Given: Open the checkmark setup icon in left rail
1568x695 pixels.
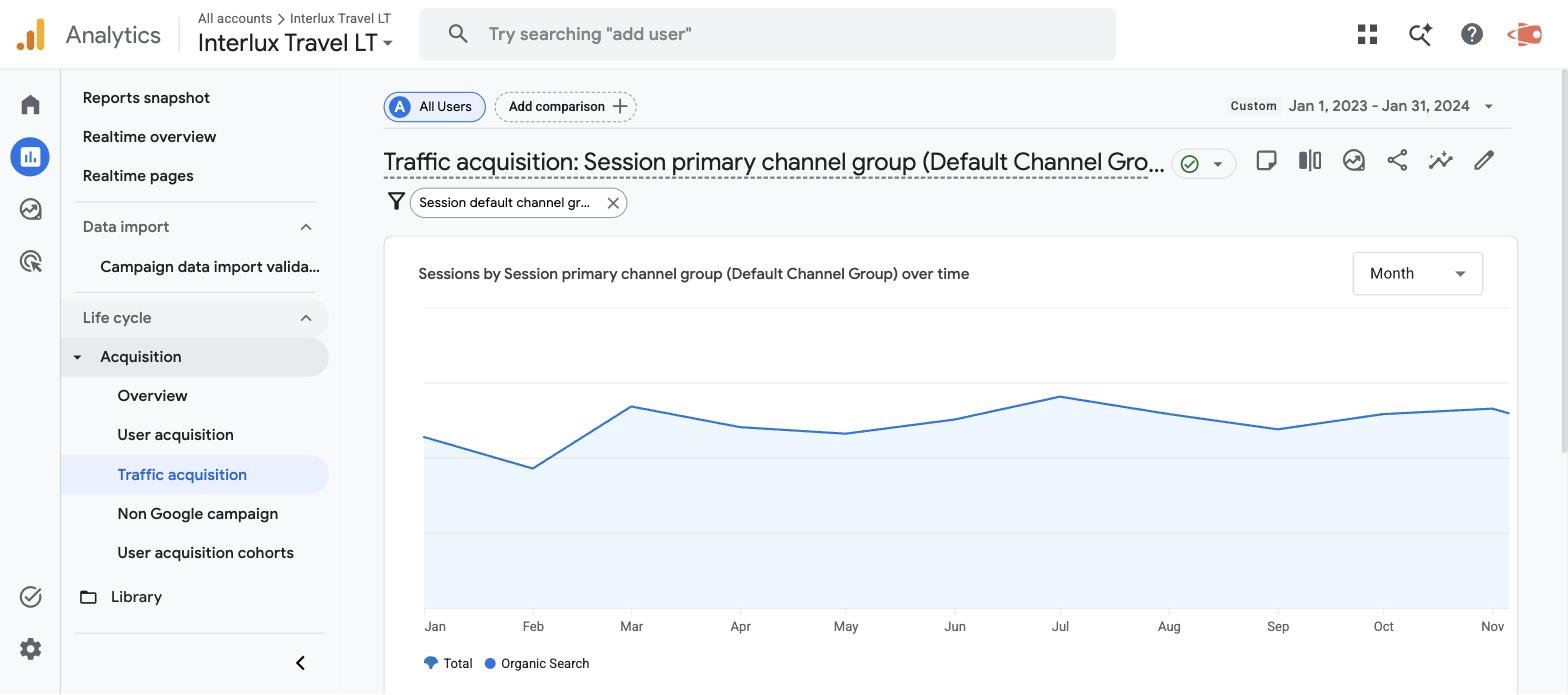Looking at the screenshot, I should click(x=30, y=597).
